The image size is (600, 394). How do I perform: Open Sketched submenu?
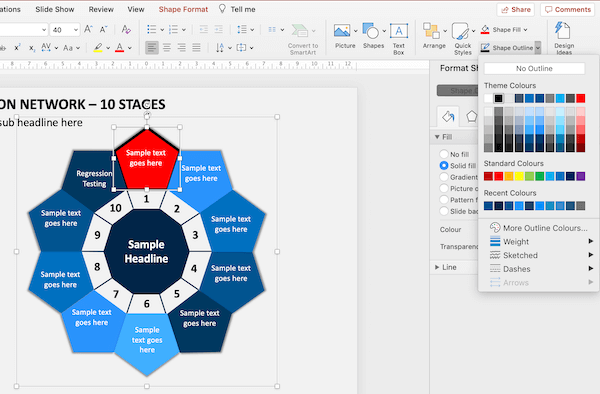[538, 255]
